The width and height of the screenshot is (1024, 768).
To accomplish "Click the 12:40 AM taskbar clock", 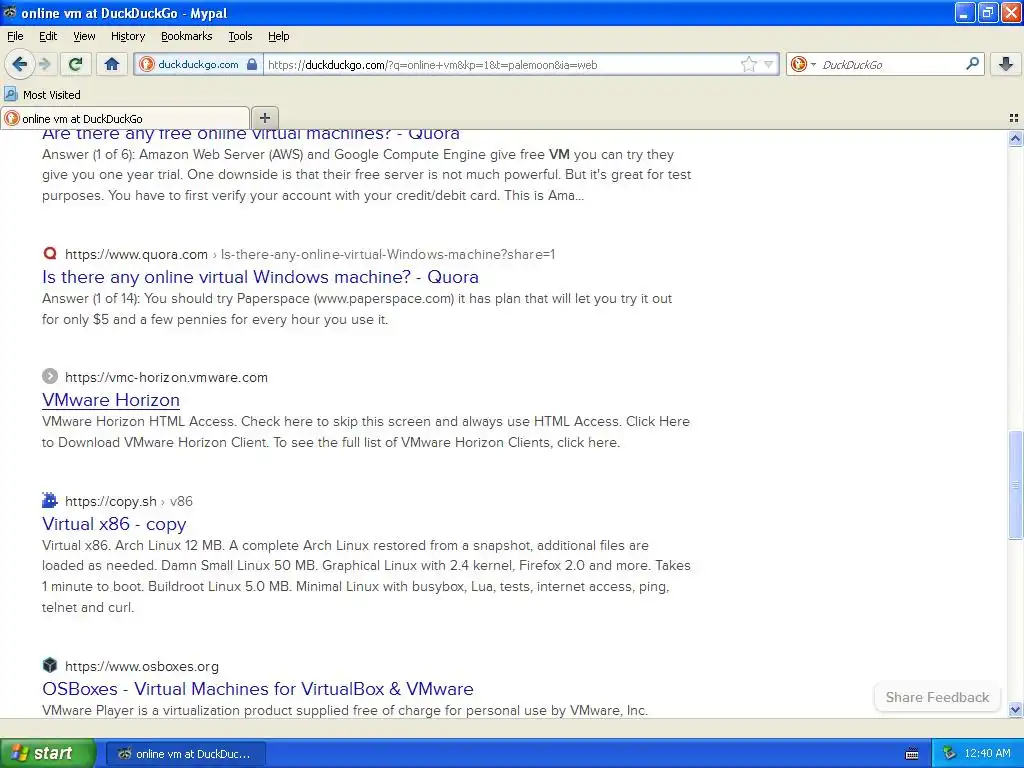I will (x=987, y=754).
